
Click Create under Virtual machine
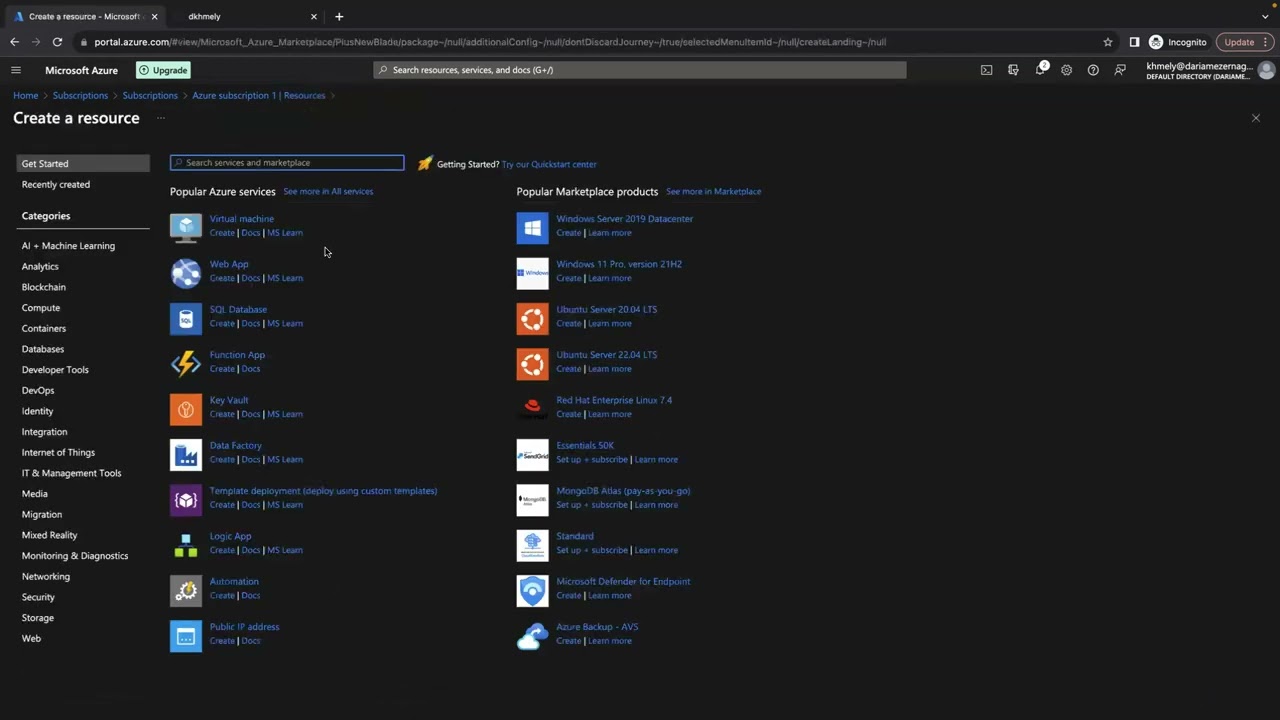click(222, 233)
